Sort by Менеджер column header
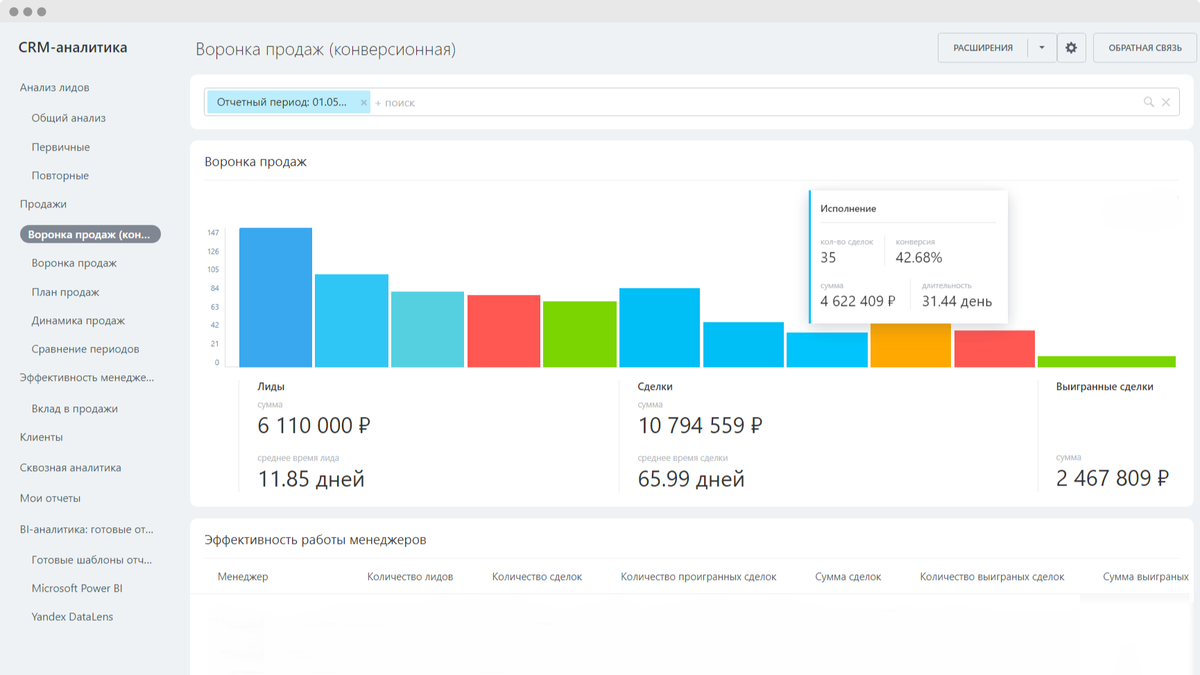Image resolution: width=1200 pixels, height=675 pixels. click(x=243, y=577)
